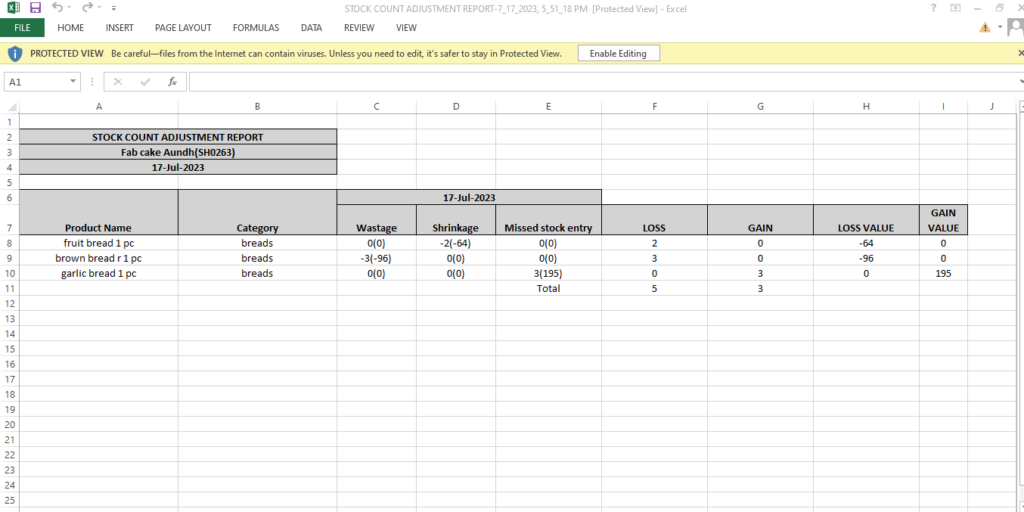Open the FORMULAS ribbon tab
The image size is (1024, 512).
point(256,28)
